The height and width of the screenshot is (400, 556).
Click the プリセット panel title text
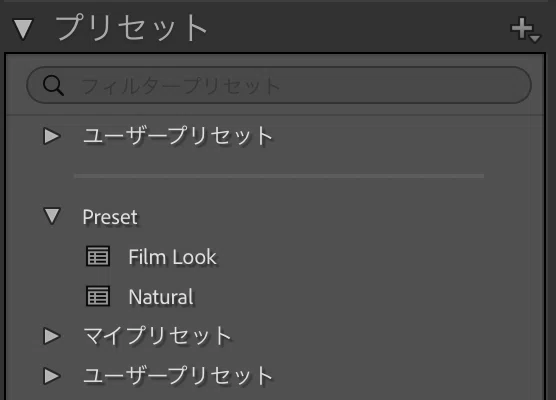pyautogui.click(x=131, y=28)
